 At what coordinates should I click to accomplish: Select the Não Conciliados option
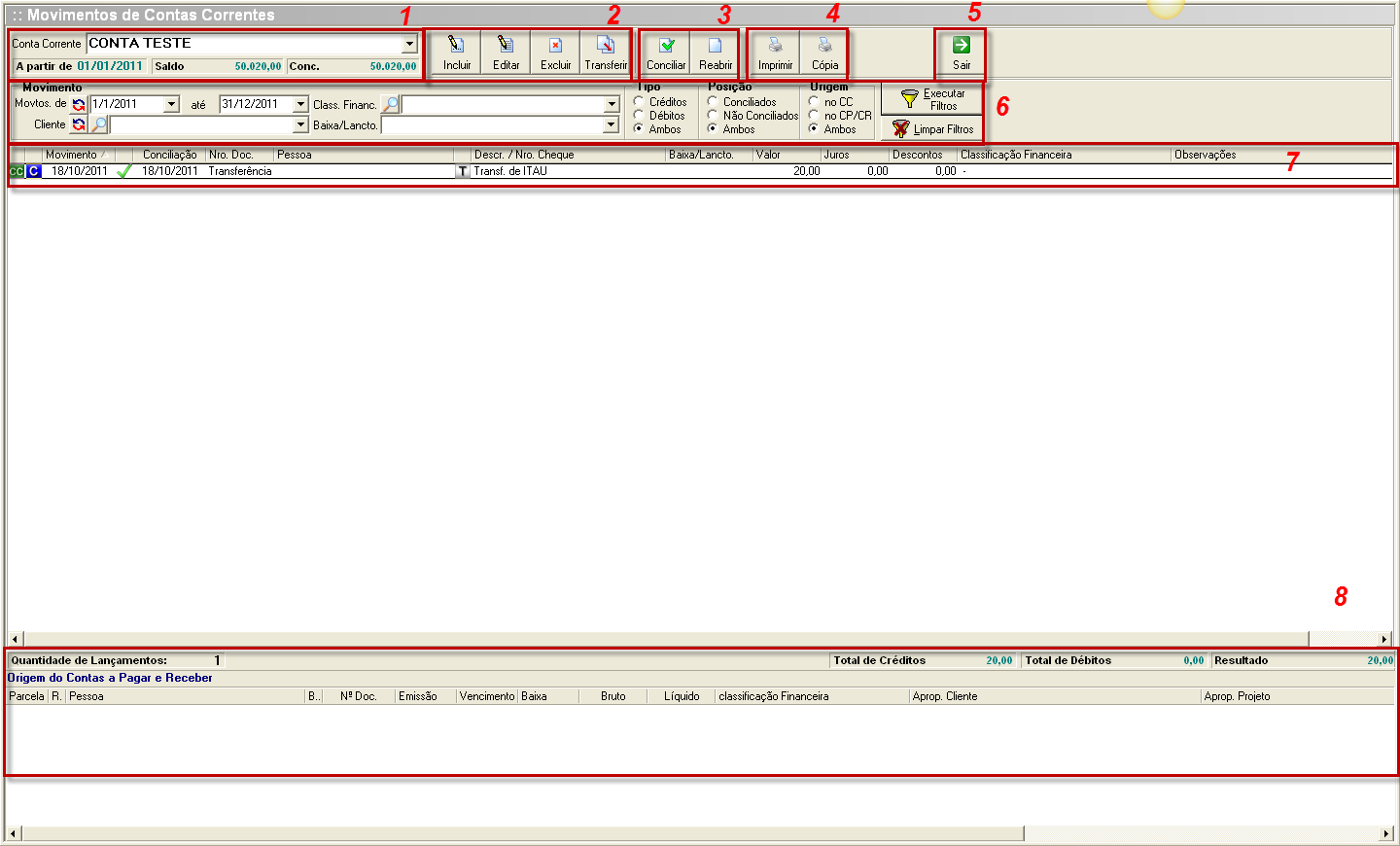point(713,116)
